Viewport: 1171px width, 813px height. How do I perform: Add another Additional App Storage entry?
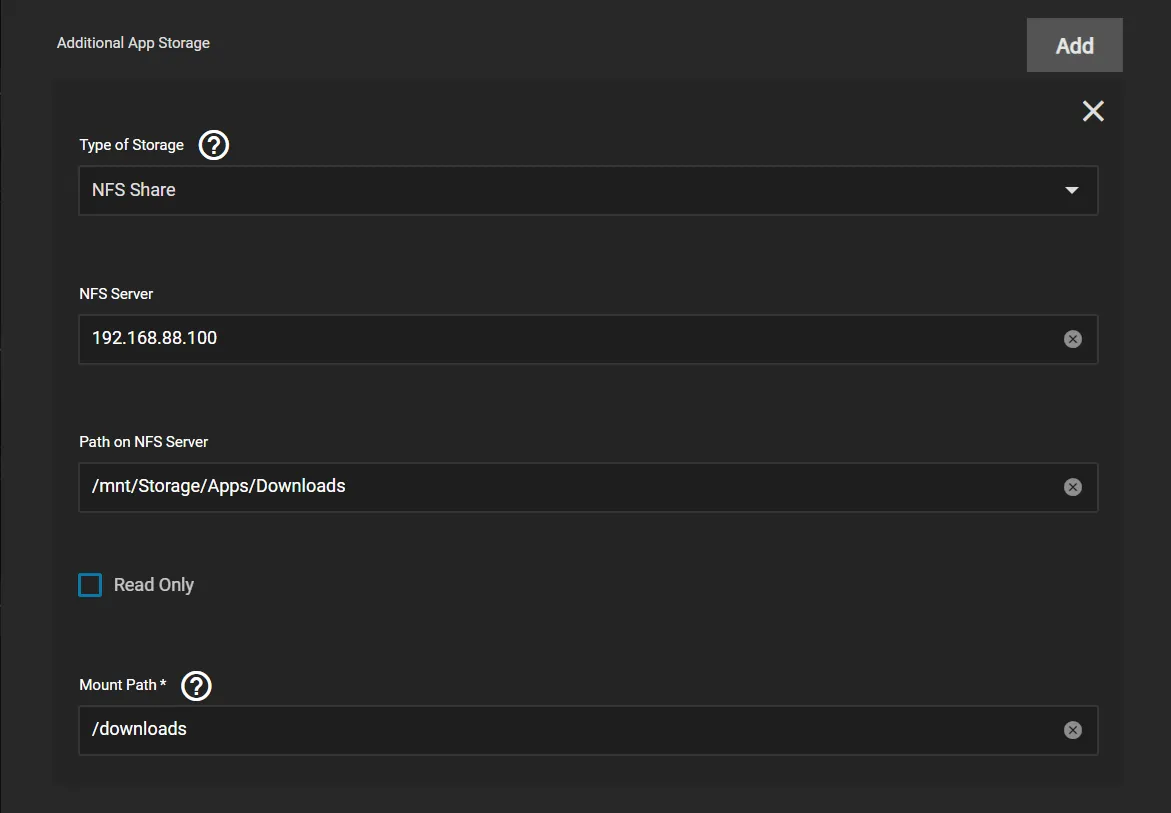[x=1074, y=46]
